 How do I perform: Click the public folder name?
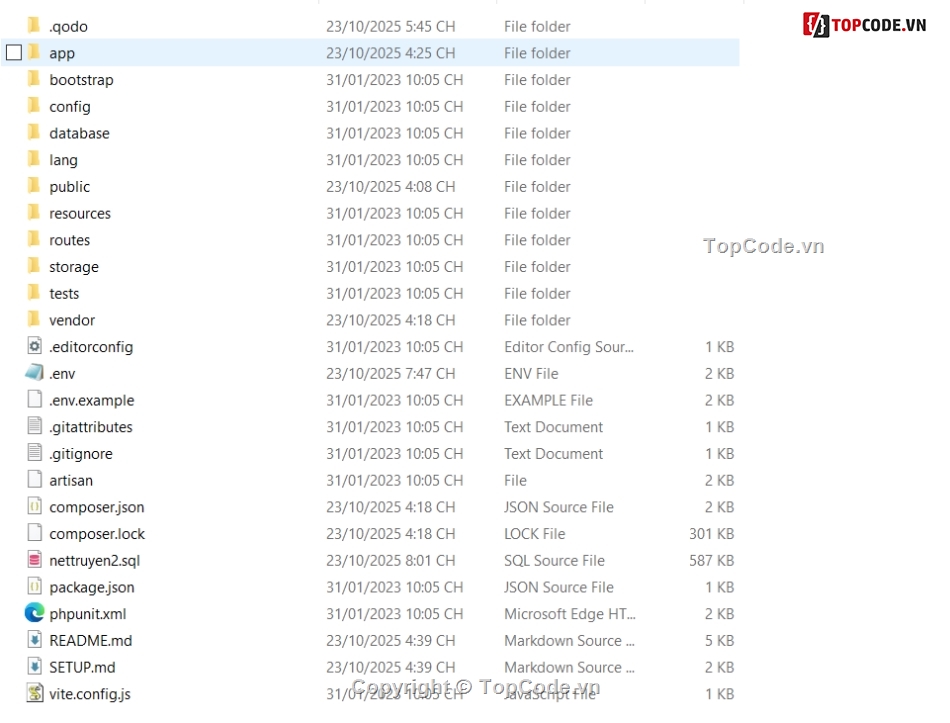[x=69, y=187]
